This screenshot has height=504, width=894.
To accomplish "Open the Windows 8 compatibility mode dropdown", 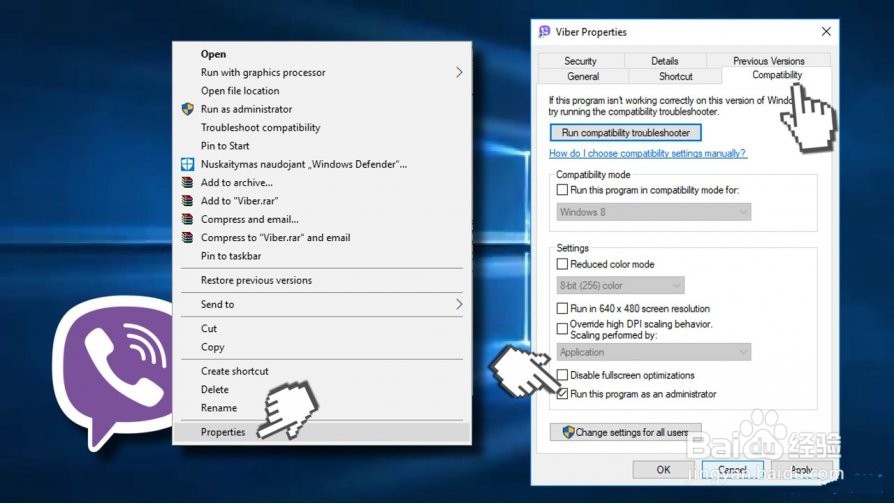I will click(x=653, y=212).
